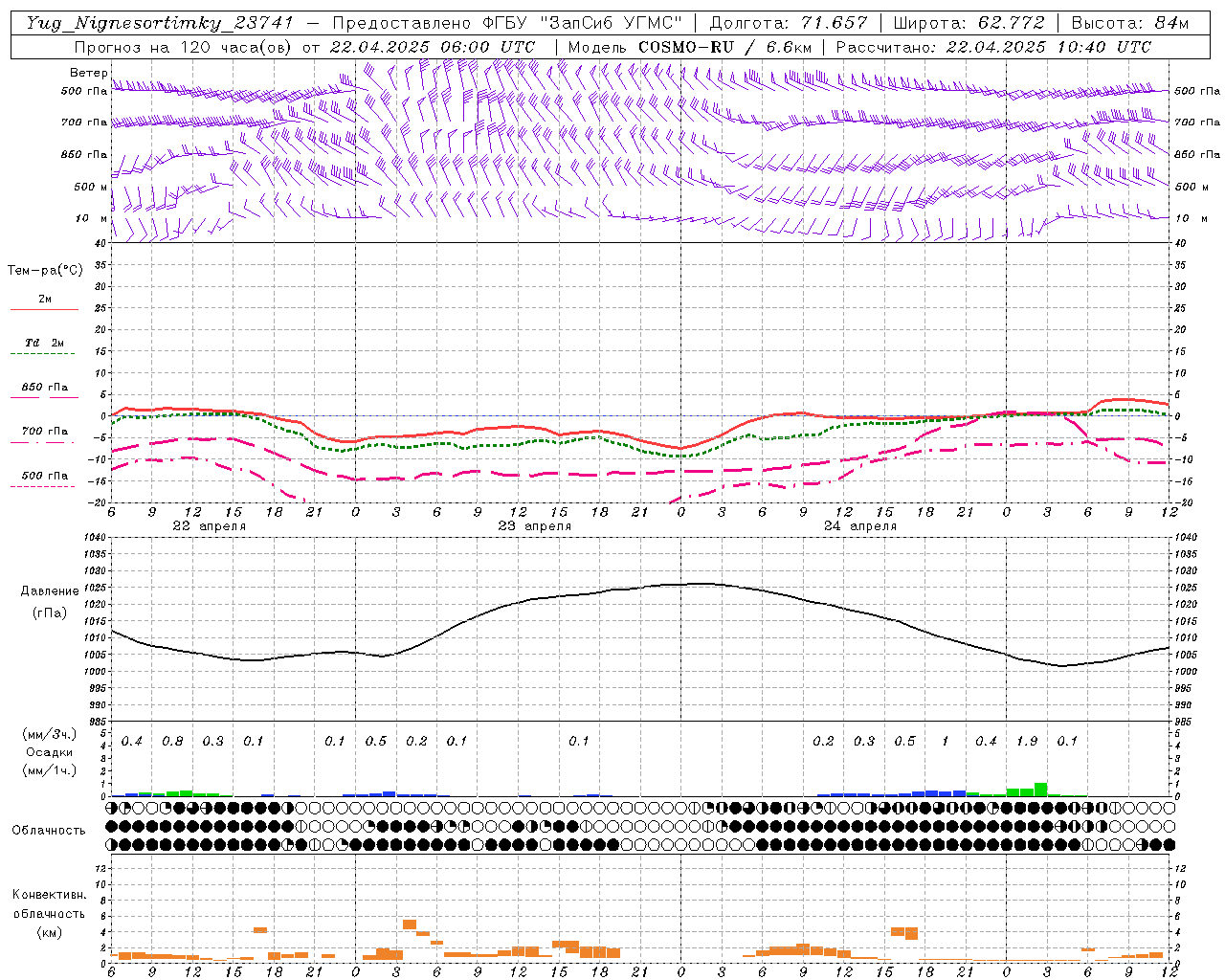1225x980 pixels.
Task: Click the 1 precipitation value next to 0.5
Action: click(x=946, y=742)
